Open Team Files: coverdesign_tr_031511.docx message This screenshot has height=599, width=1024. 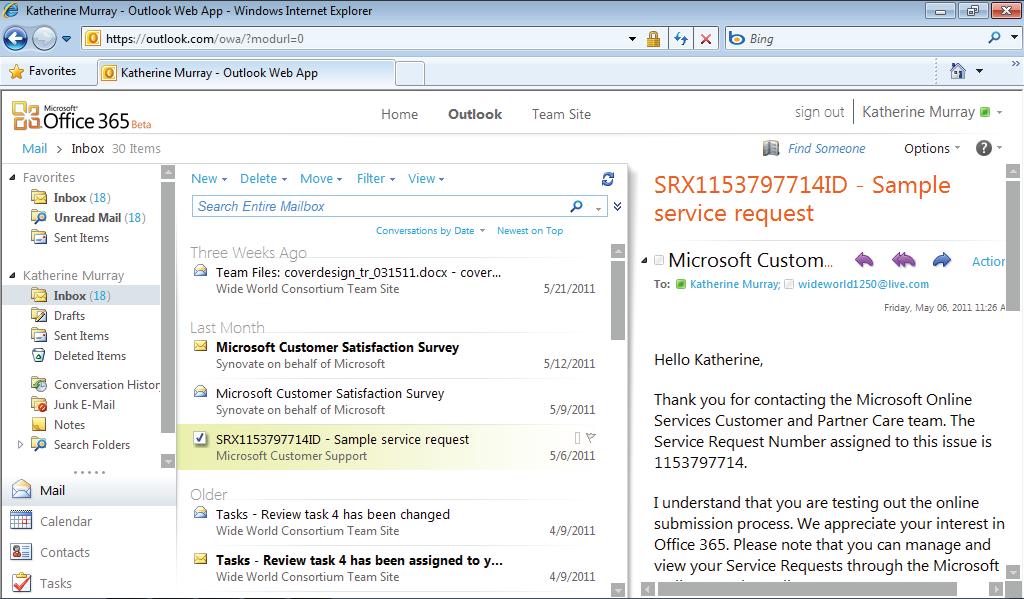pyautogui.click(x=394, y=280)
